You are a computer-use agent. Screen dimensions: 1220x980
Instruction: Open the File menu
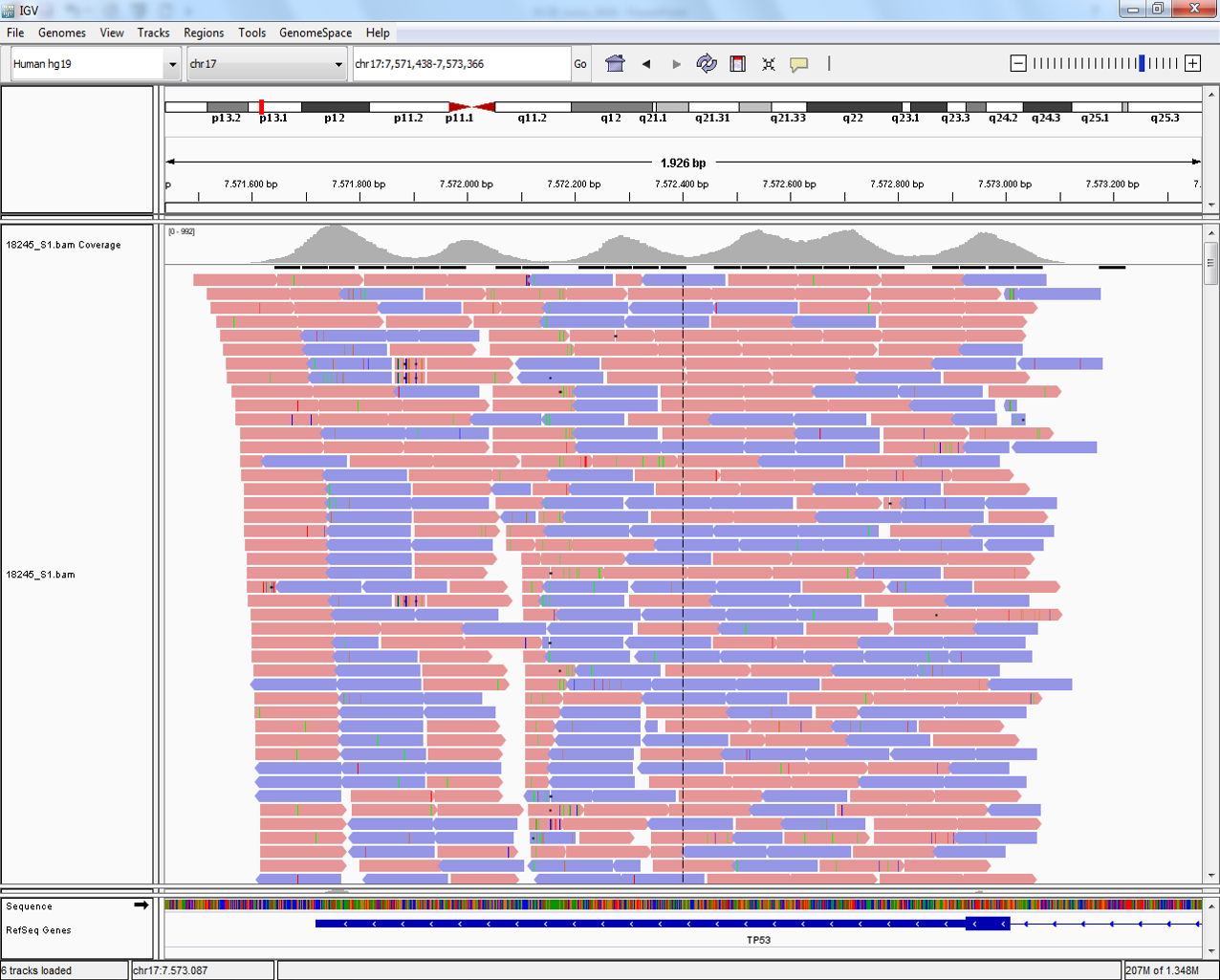(15, 33)
